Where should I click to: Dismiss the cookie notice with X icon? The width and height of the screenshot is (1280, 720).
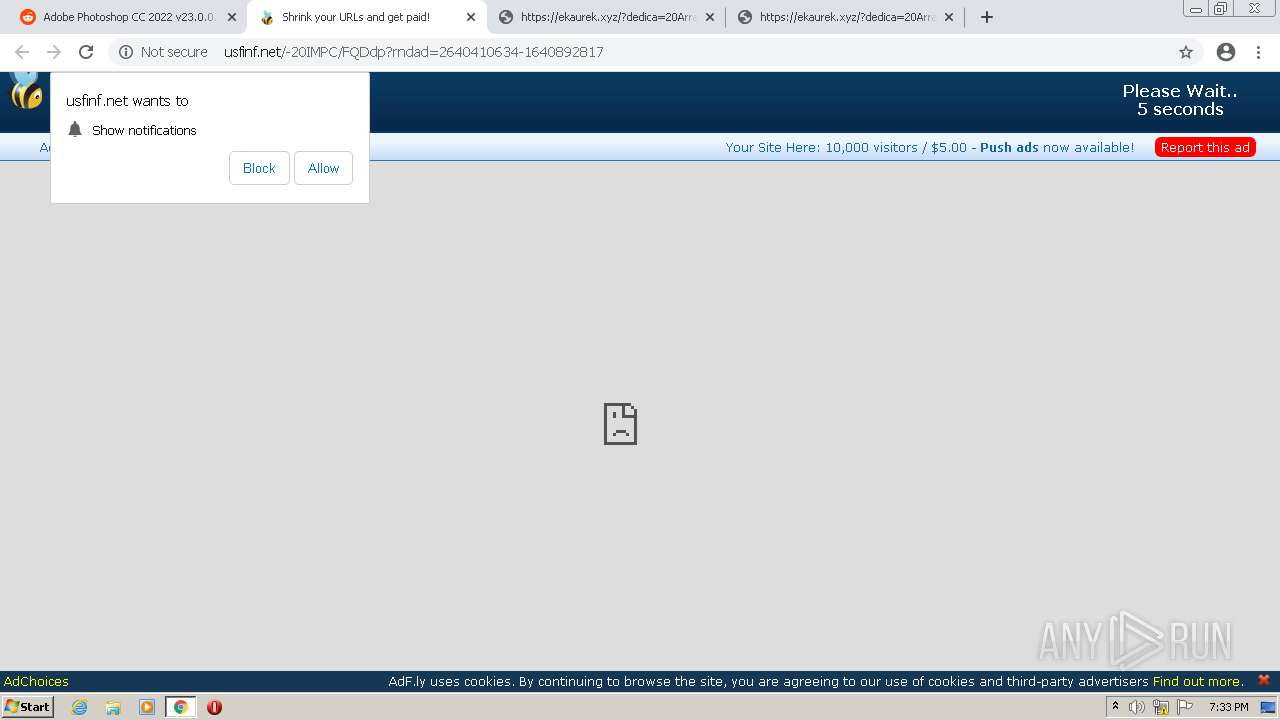pos(1264,680)
